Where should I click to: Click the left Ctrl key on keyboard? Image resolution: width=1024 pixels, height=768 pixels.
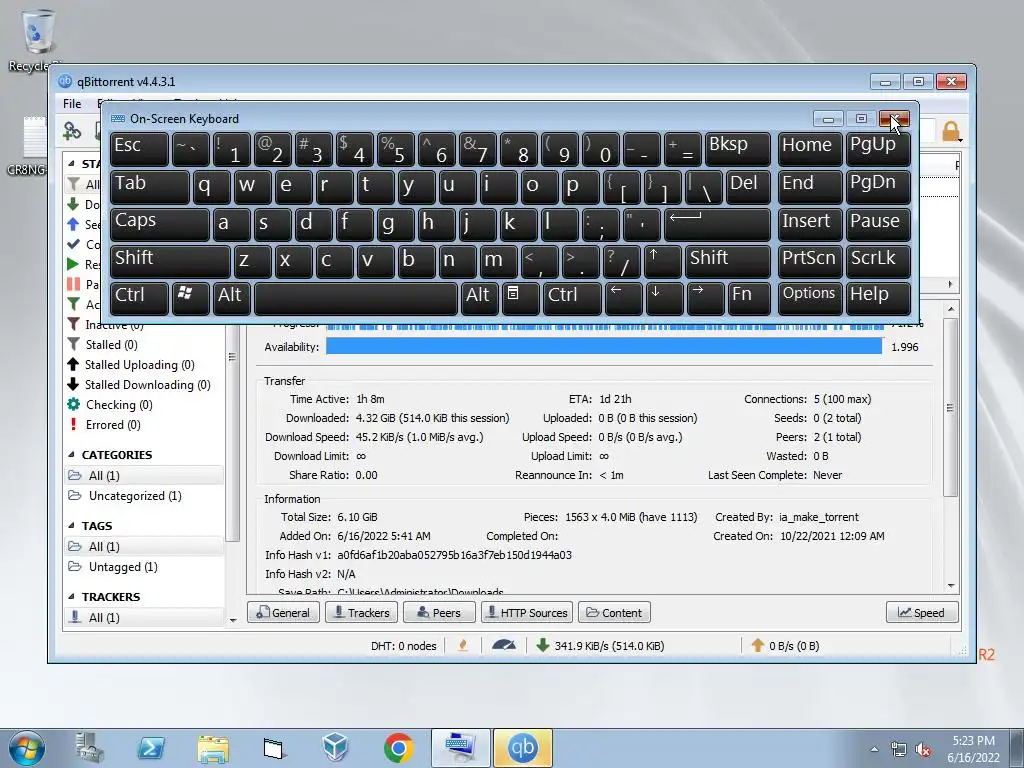coord(139,298)
